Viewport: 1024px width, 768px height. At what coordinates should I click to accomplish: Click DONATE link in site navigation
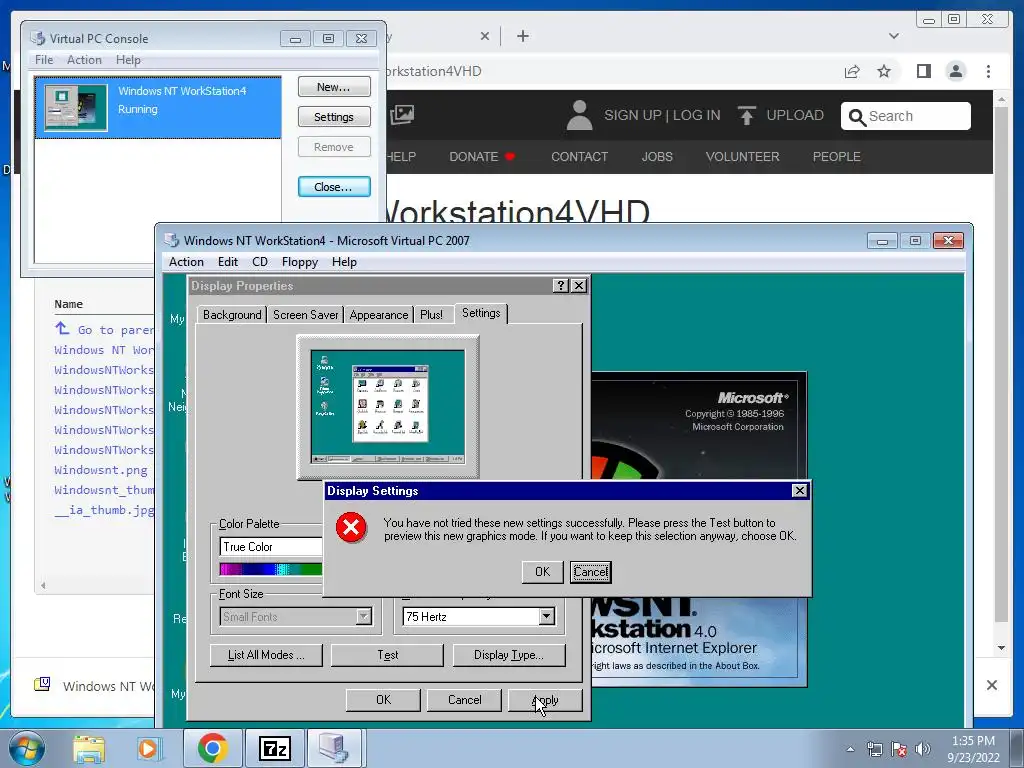point(482,157)
